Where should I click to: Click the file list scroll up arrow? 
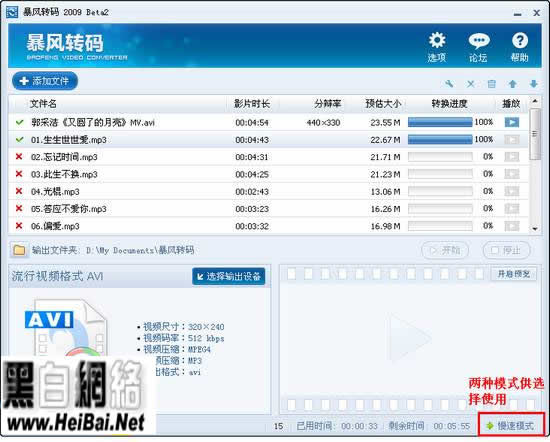pyautogui.click(x=535, y=102)
